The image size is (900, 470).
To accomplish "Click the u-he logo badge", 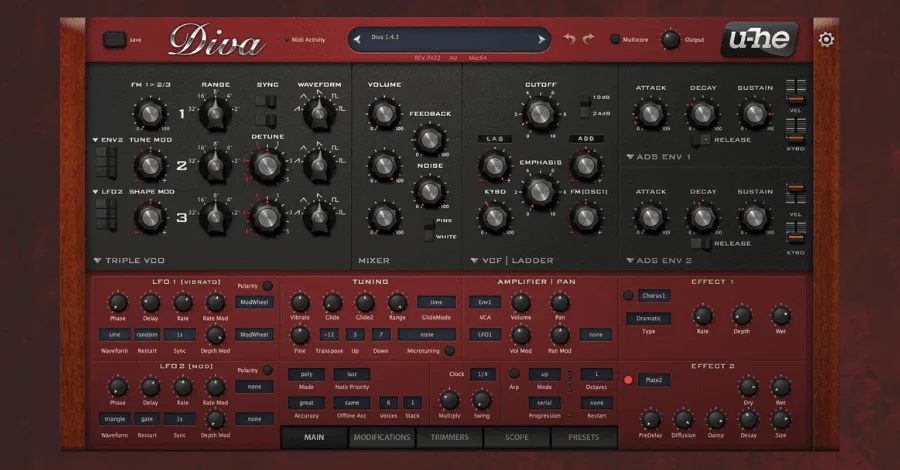I will tap(759, 39).
